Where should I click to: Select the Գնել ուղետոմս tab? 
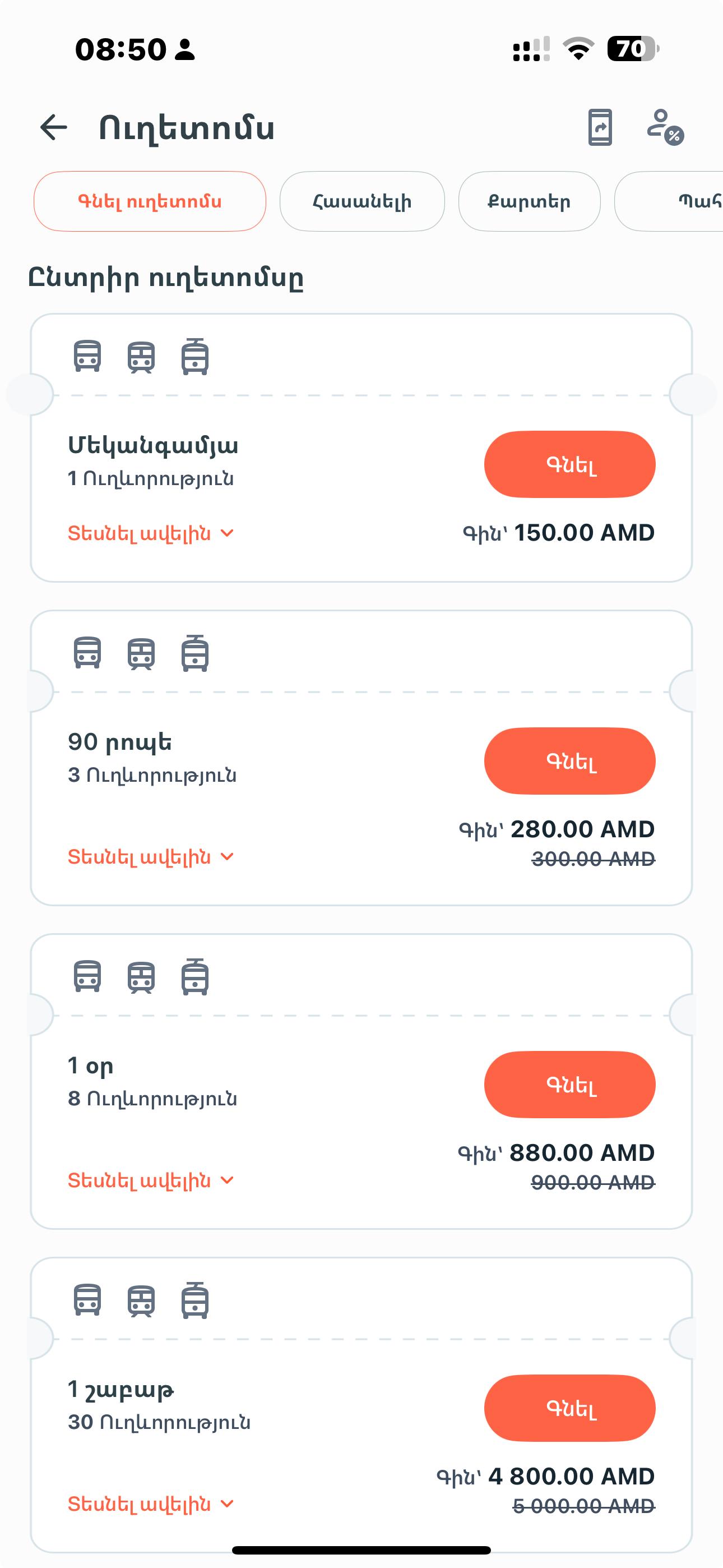(150, 201)
